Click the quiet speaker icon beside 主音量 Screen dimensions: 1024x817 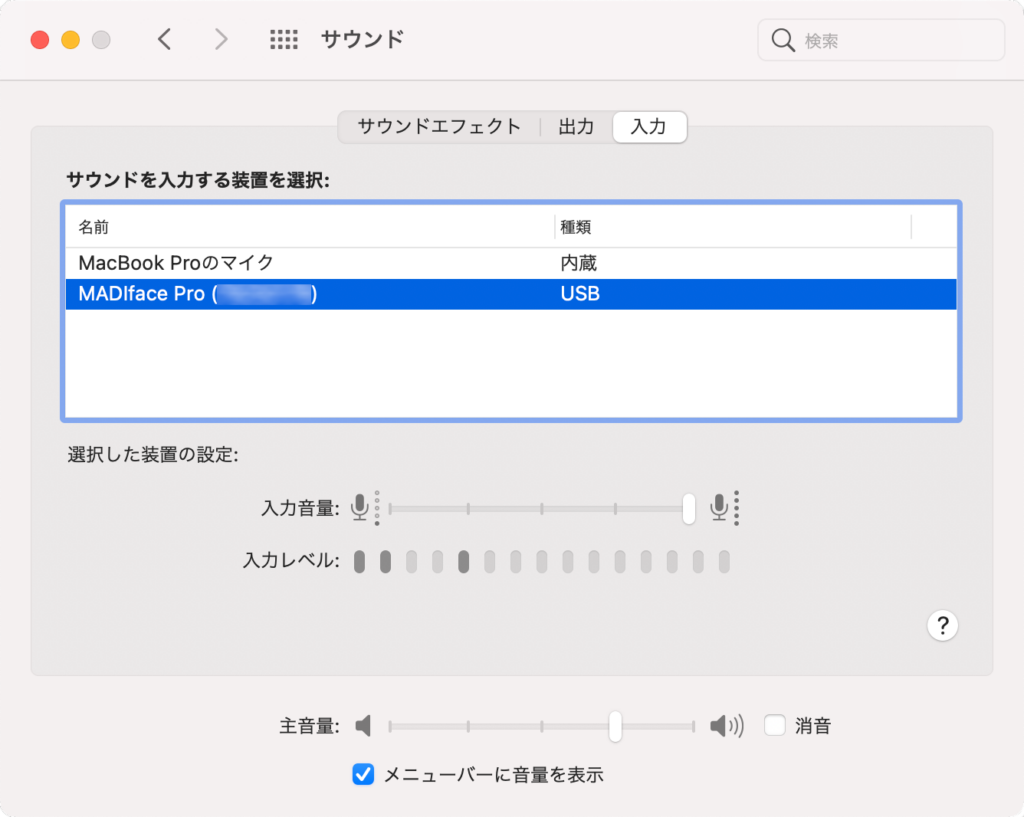(x=363, y=726)
